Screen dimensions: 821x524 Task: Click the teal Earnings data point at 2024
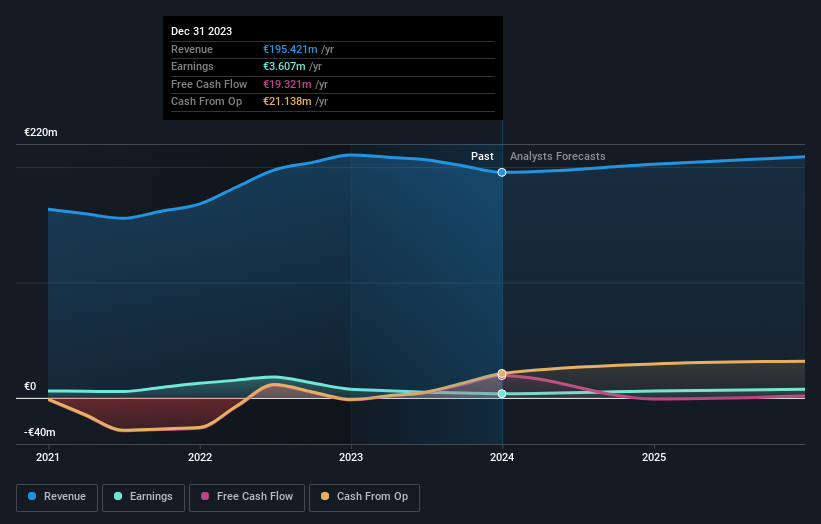tap(502, 394)
